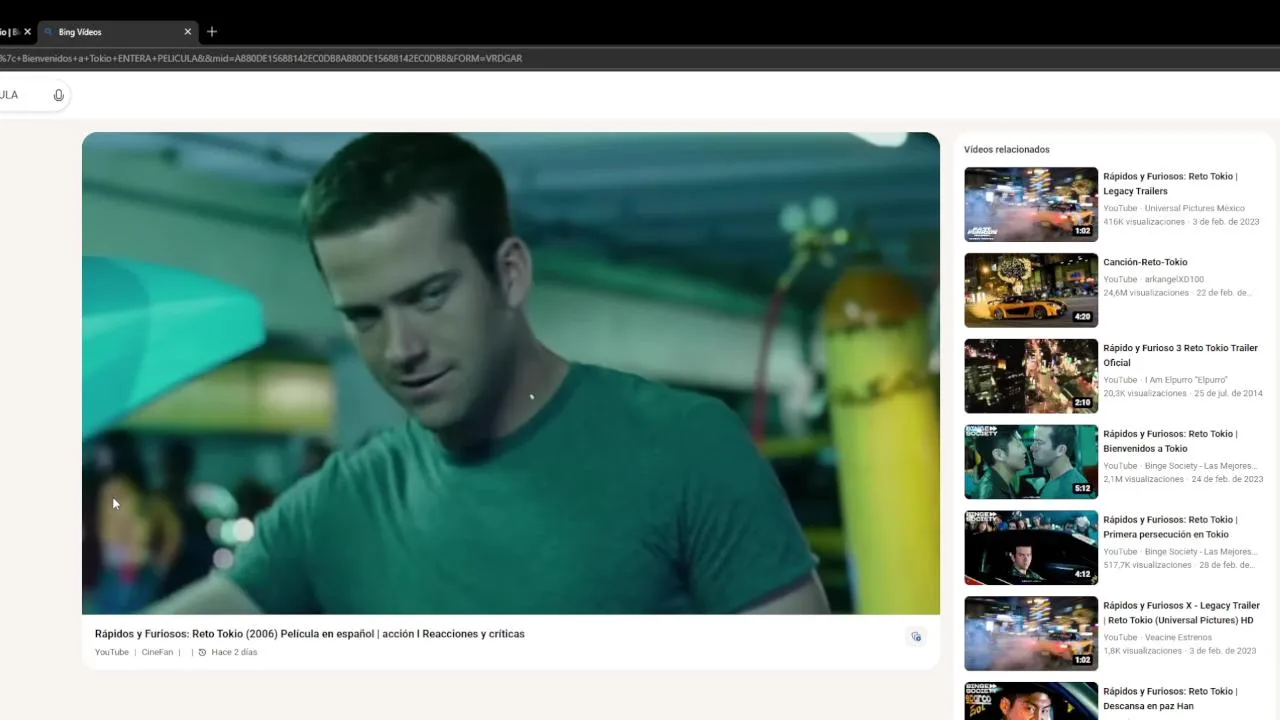Open the Descansa en paz Han thumbnail
This screenshot has width=1280, height=720.
point(1031,701)
